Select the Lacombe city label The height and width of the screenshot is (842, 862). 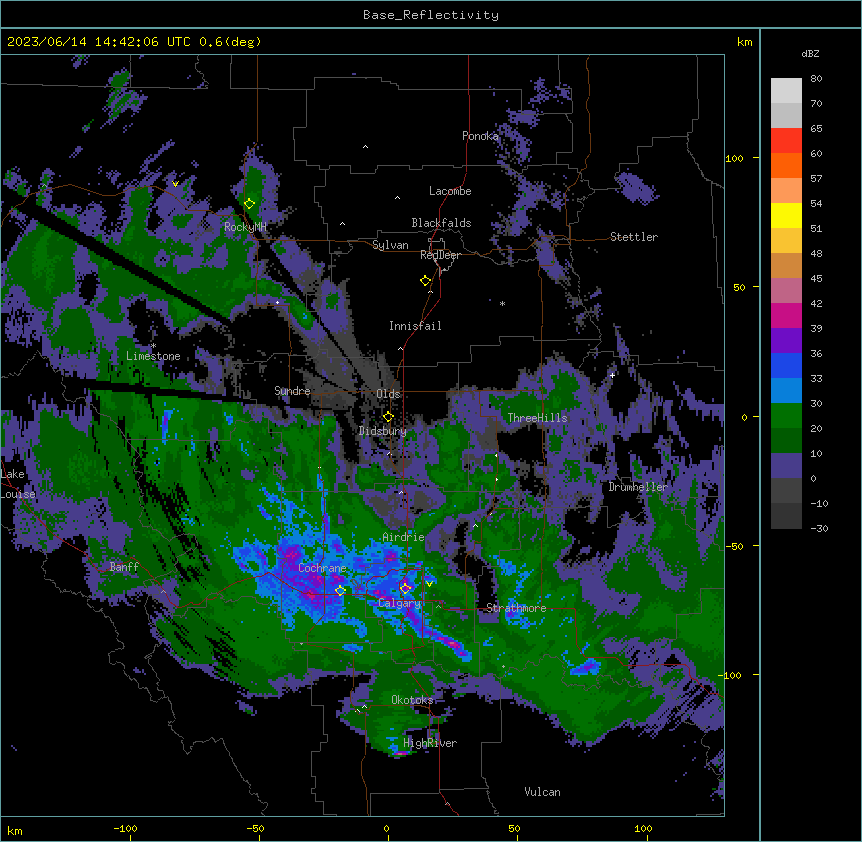click(x=450, y=191)
